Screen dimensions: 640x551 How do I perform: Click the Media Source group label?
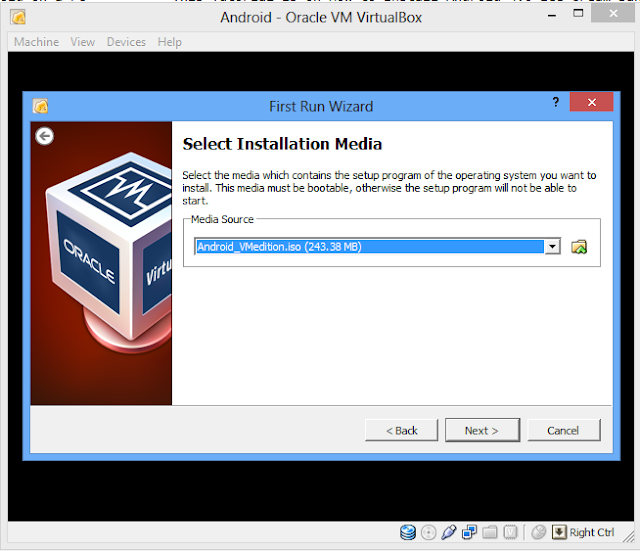tap(222, 219)
